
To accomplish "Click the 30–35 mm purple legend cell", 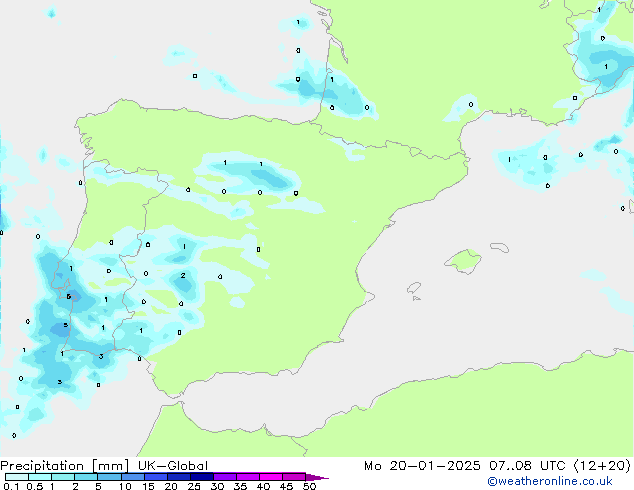I will 224,477.
